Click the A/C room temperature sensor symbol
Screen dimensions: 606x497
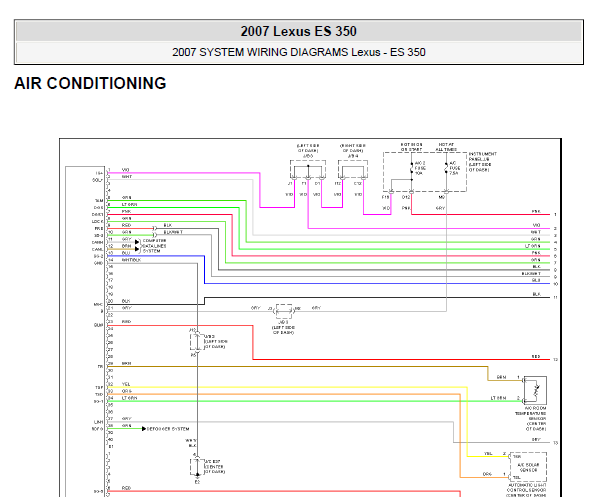(x=535, y=390)
